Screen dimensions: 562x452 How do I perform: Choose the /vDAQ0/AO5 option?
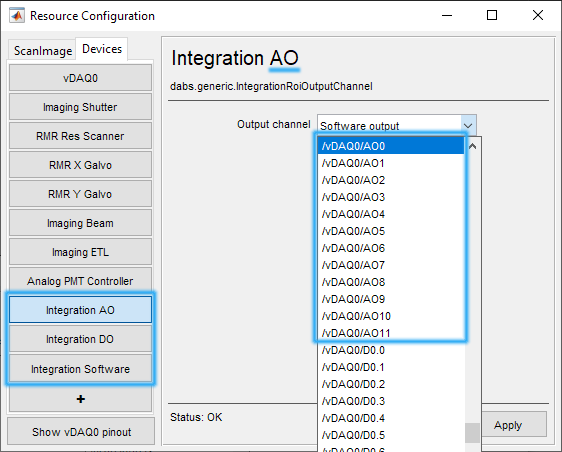391,231
